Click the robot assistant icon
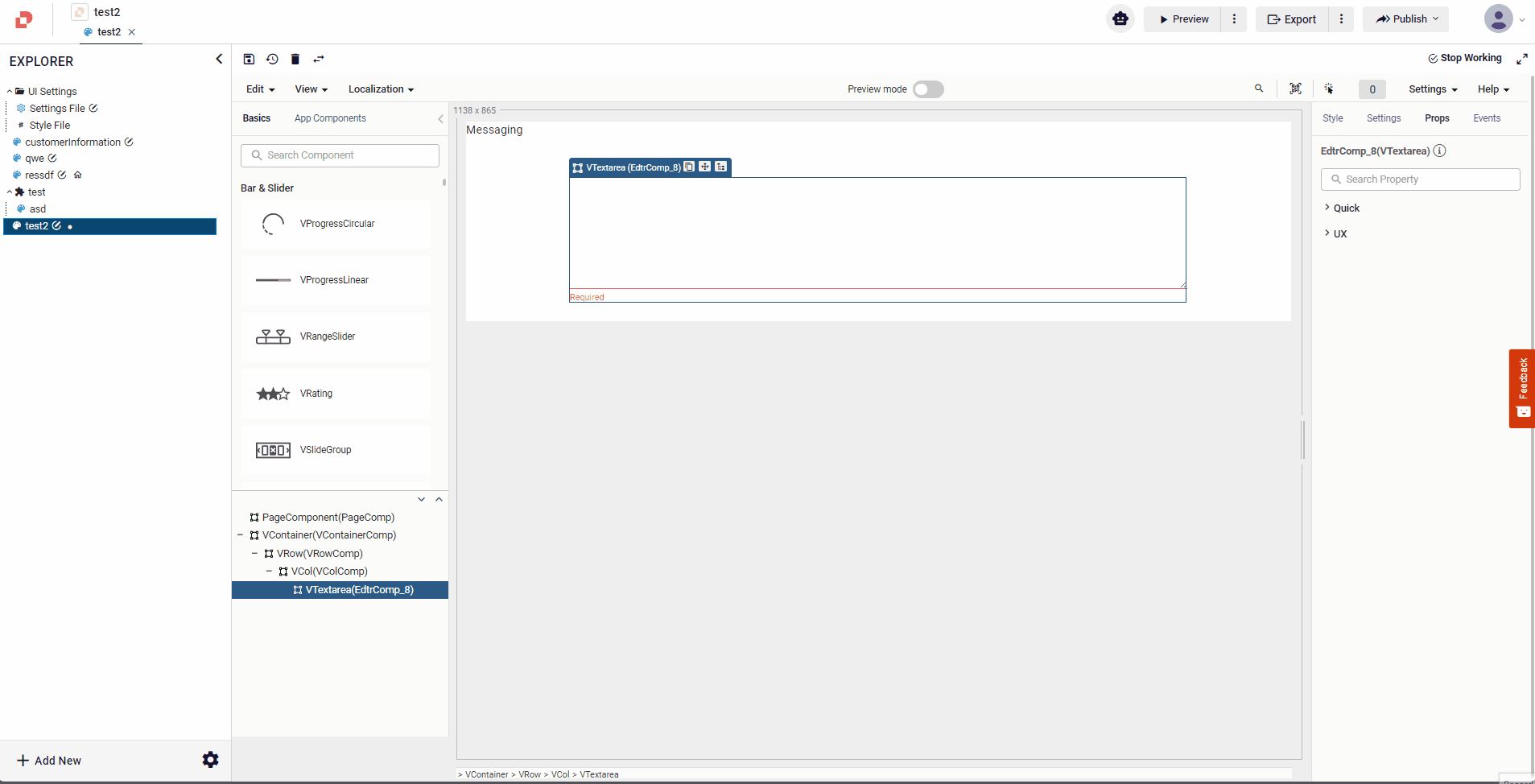The width and height of the screenshot is (1535, 784). (1120, 19)
